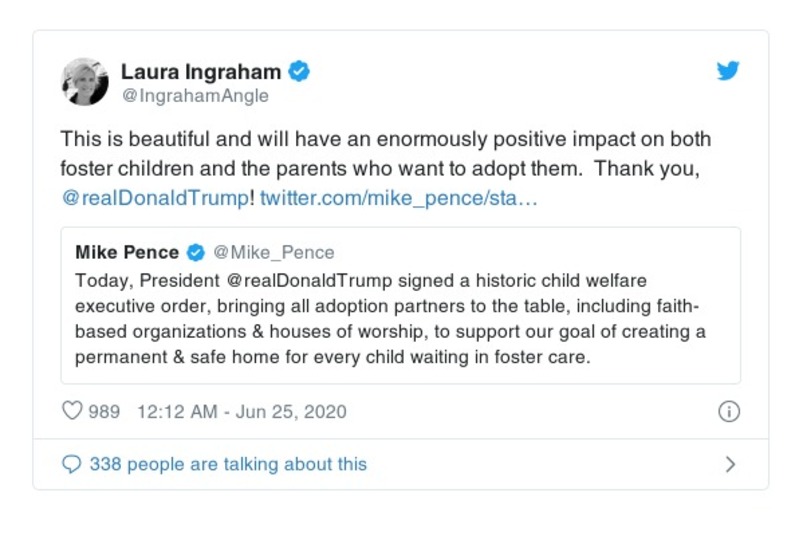The height and width of the screenshot is (536, 799).
Task: Open the Laura Ingraham display name
Action: (x=201, y=71)
